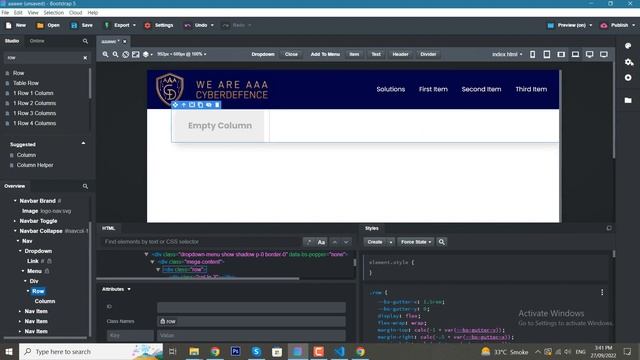Screen dimensions: 640x360
Task: Switch to the Online components tab
Action: point(37,41)
